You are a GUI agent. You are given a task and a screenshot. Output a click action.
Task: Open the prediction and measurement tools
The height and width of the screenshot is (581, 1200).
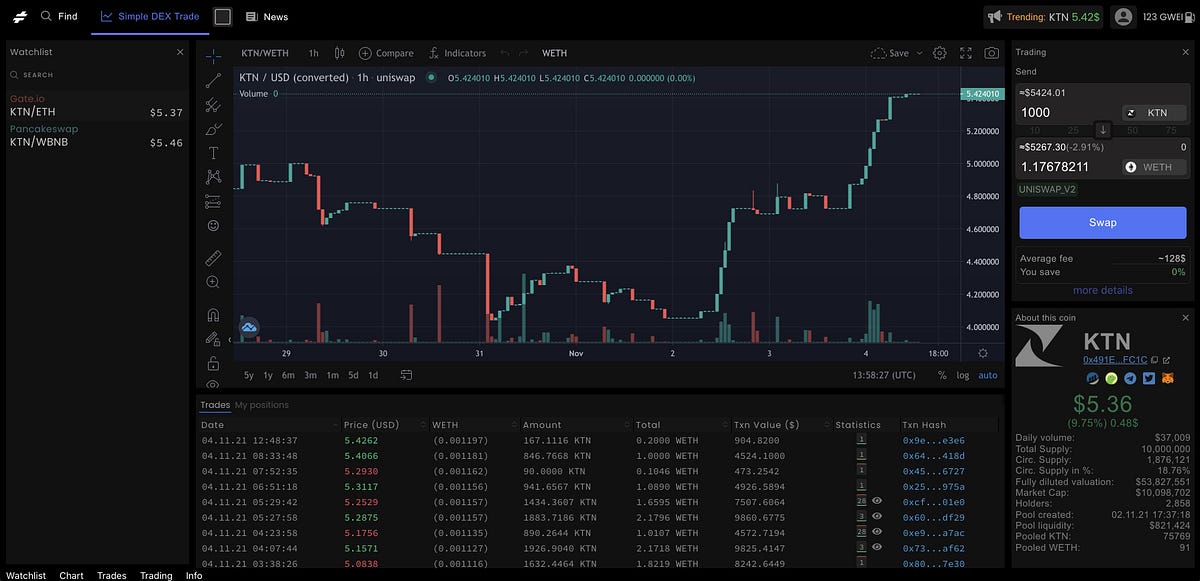[x=213, y=202]
